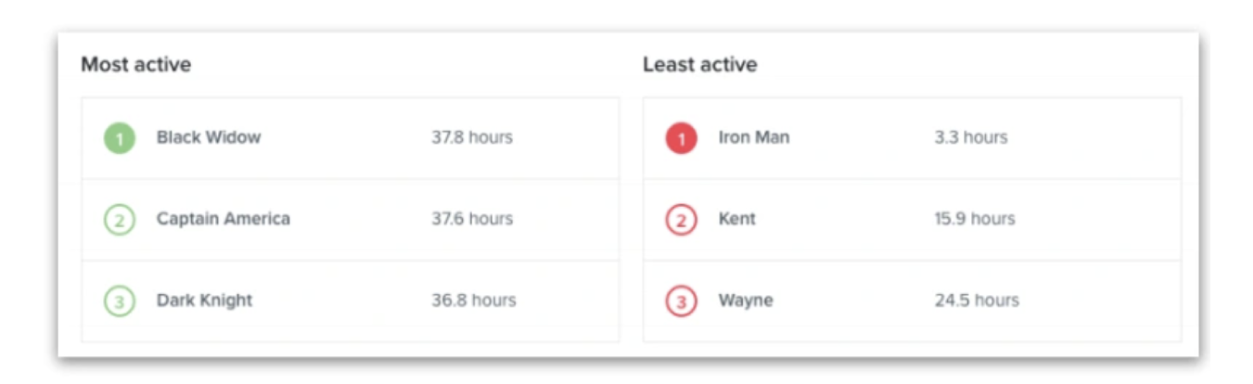The height and width of the screenshot is (384, 1253).
Task: Click the Most active heading
Action: [x=136, y=65]
